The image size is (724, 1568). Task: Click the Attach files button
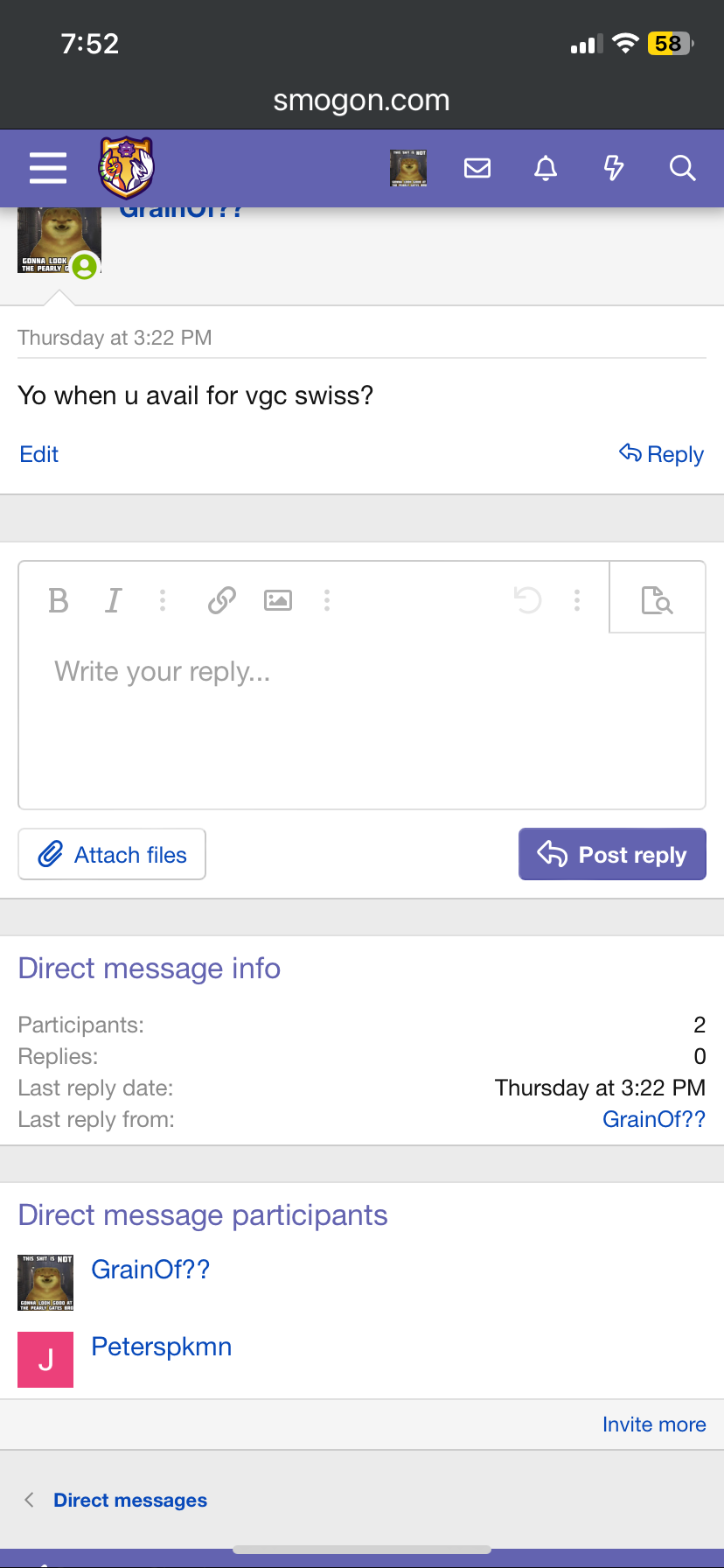click(x=112, y=854)
